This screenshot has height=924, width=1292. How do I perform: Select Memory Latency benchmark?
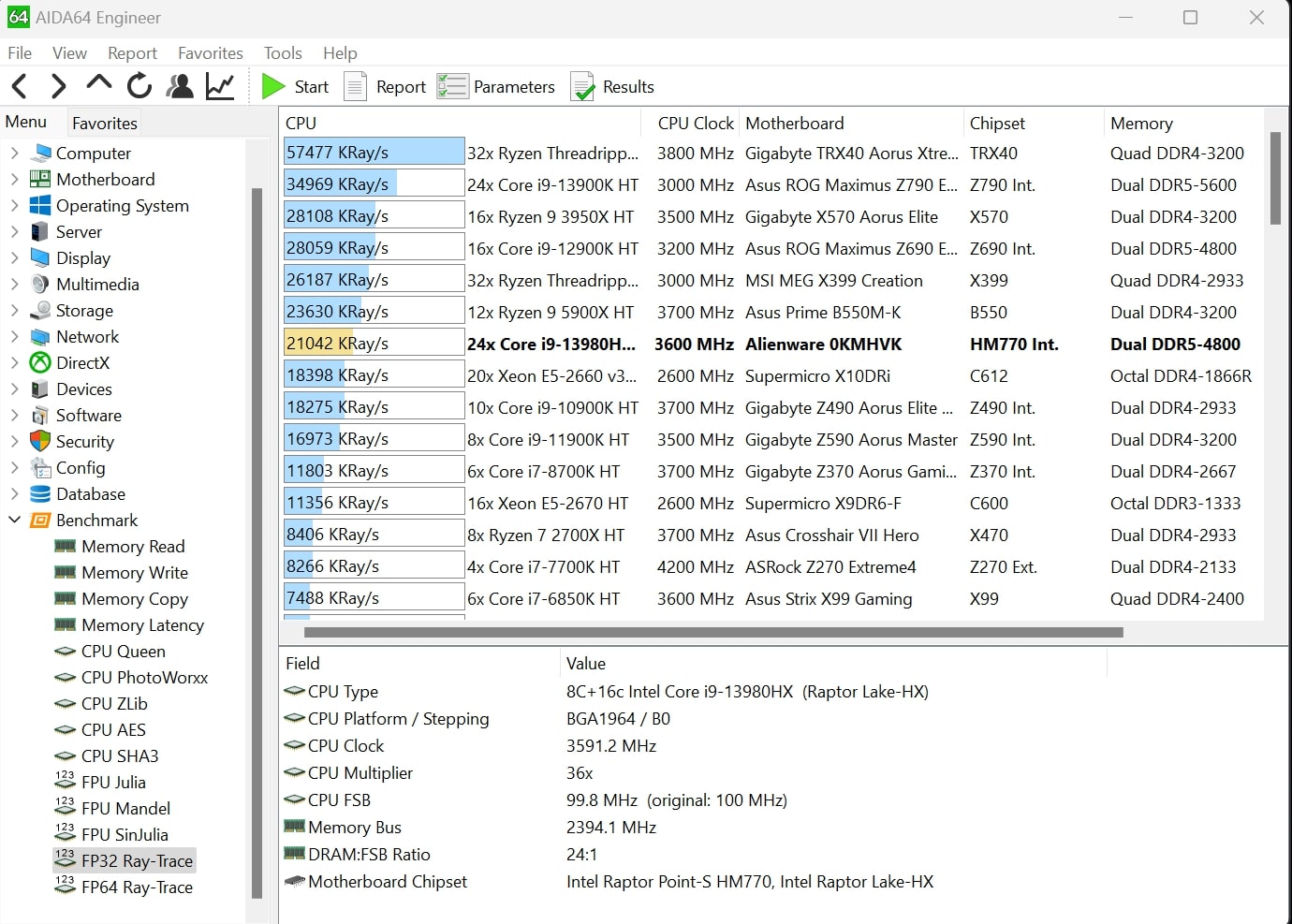[142, 624]
